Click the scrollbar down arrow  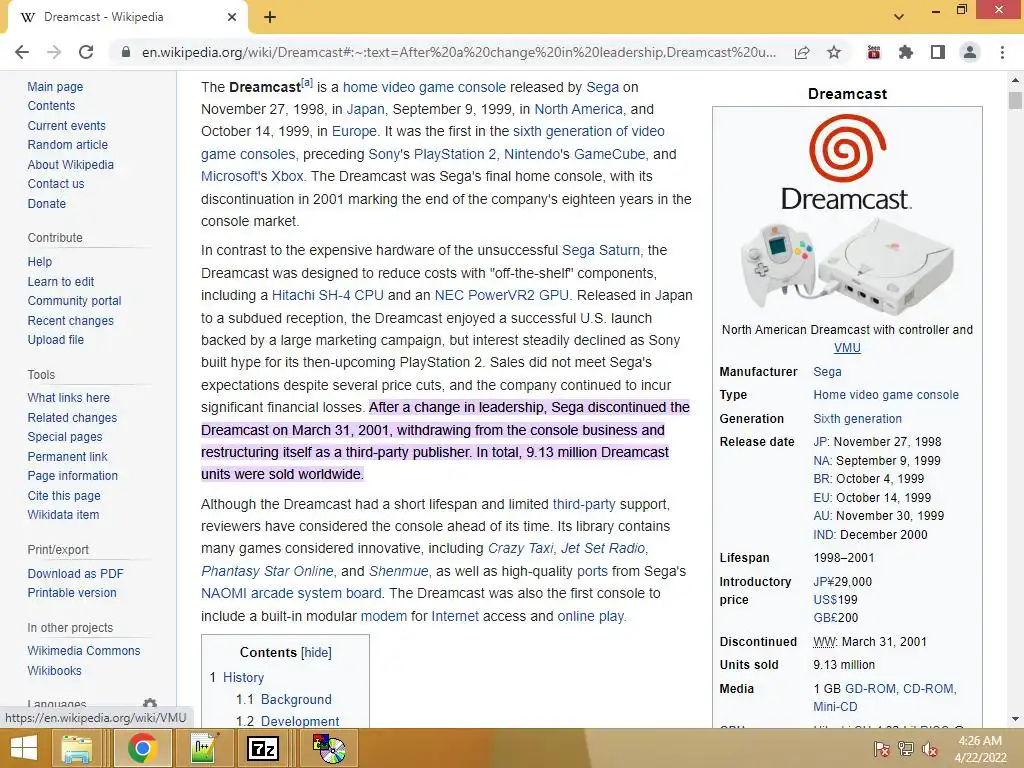coord(1015,719)
